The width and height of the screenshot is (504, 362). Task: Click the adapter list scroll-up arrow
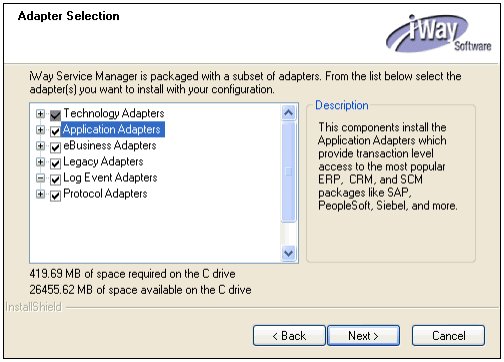(289, 113)
